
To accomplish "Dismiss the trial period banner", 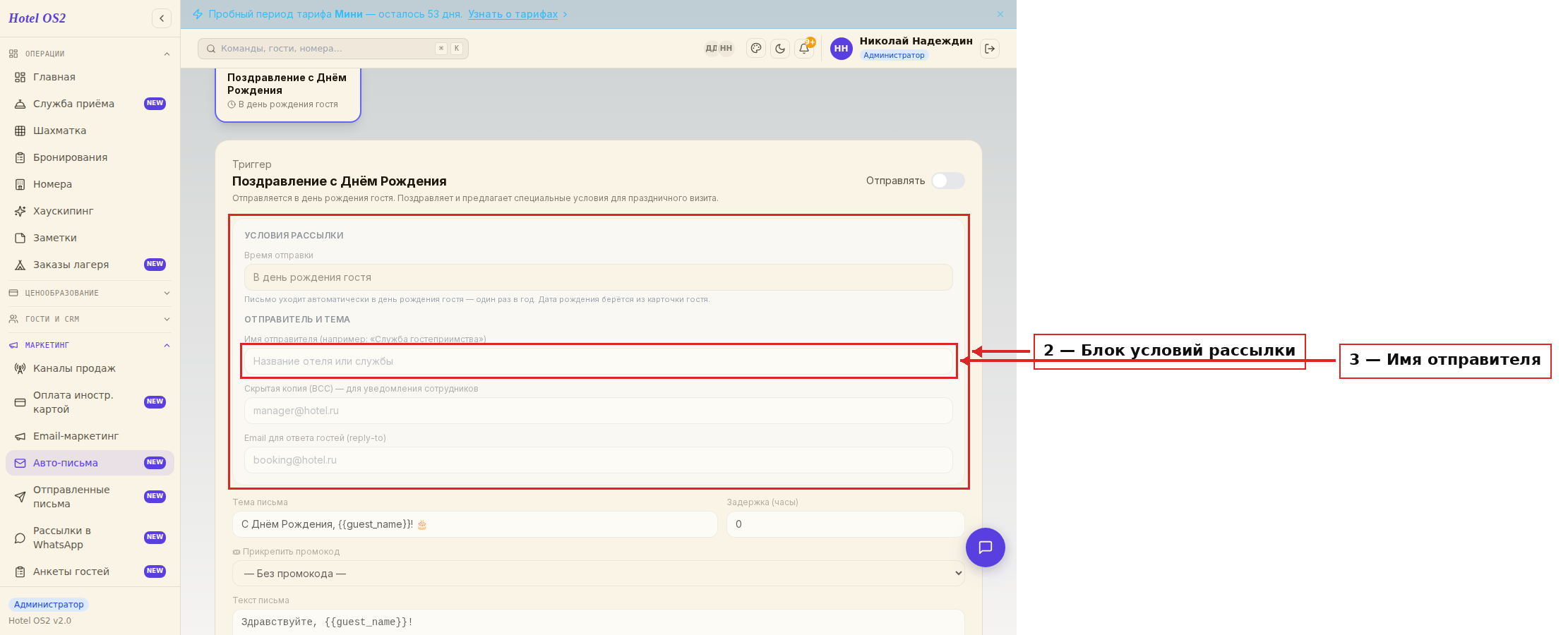I will pos(1000,14).
